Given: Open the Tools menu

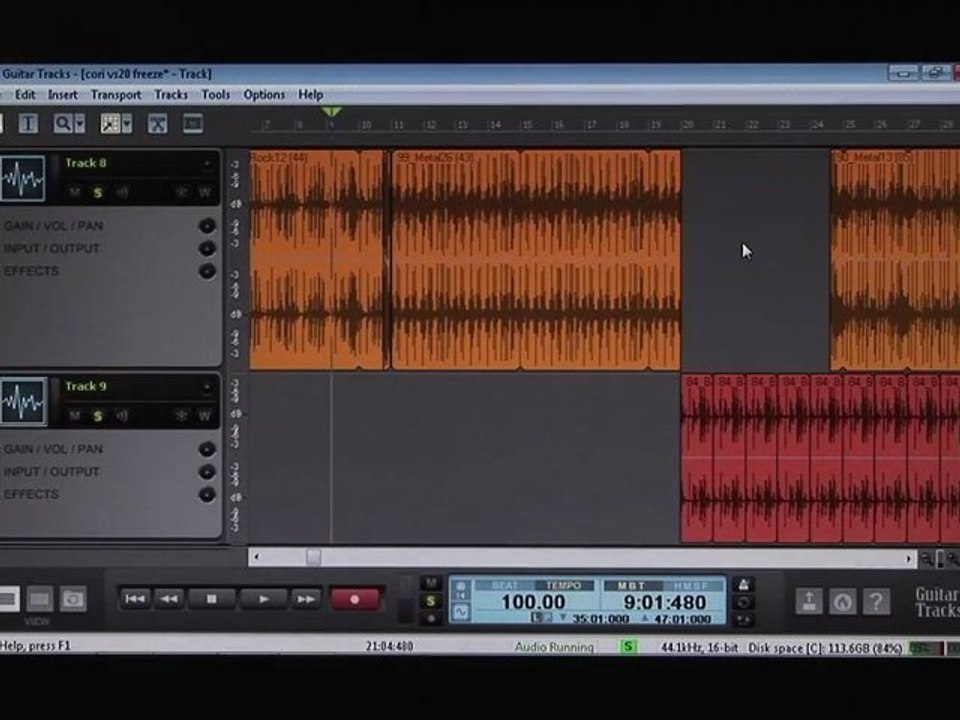Looking at the screenshot, I should (216, 95).
